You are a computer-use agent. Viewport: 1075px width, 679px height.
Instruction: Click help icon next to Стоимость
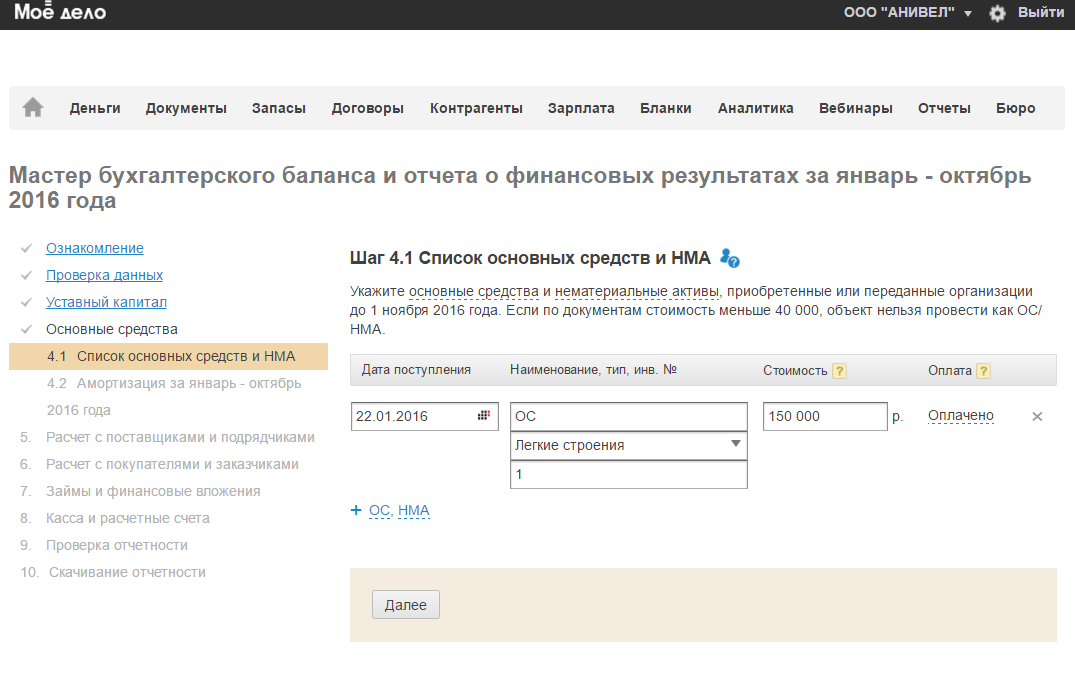839,371
